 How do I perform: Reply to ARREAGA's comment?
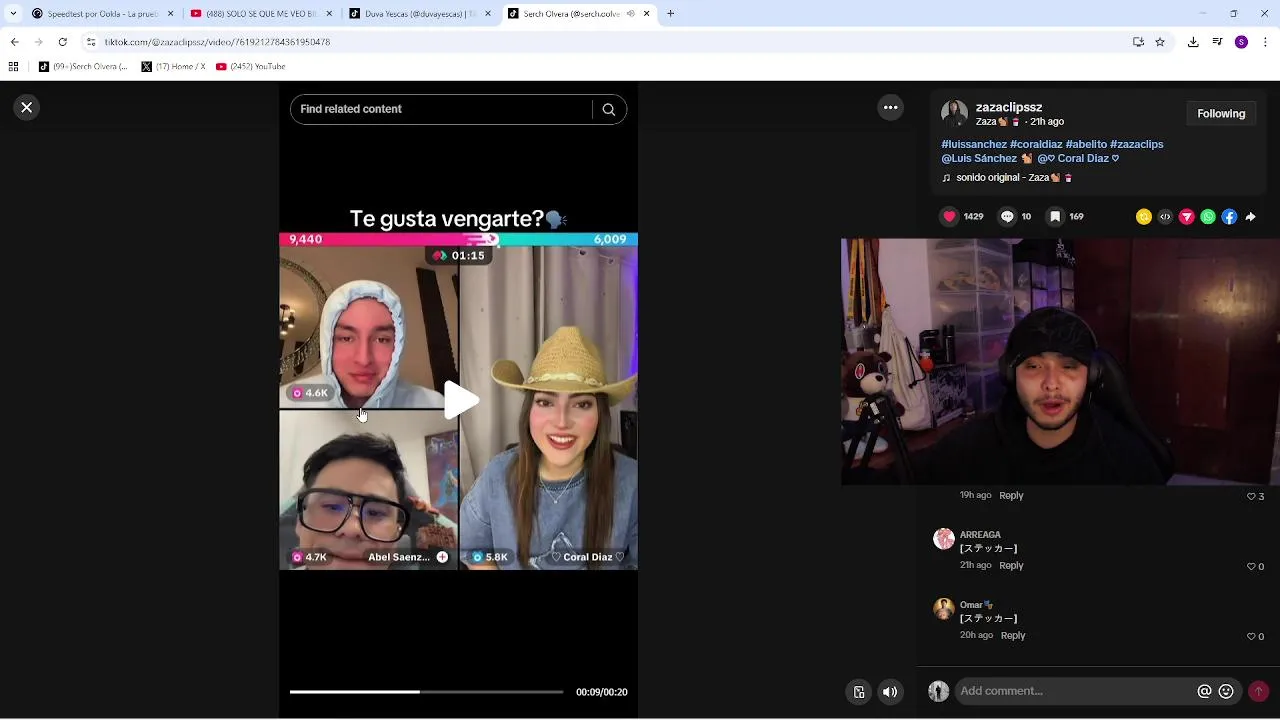point(1011,565)
